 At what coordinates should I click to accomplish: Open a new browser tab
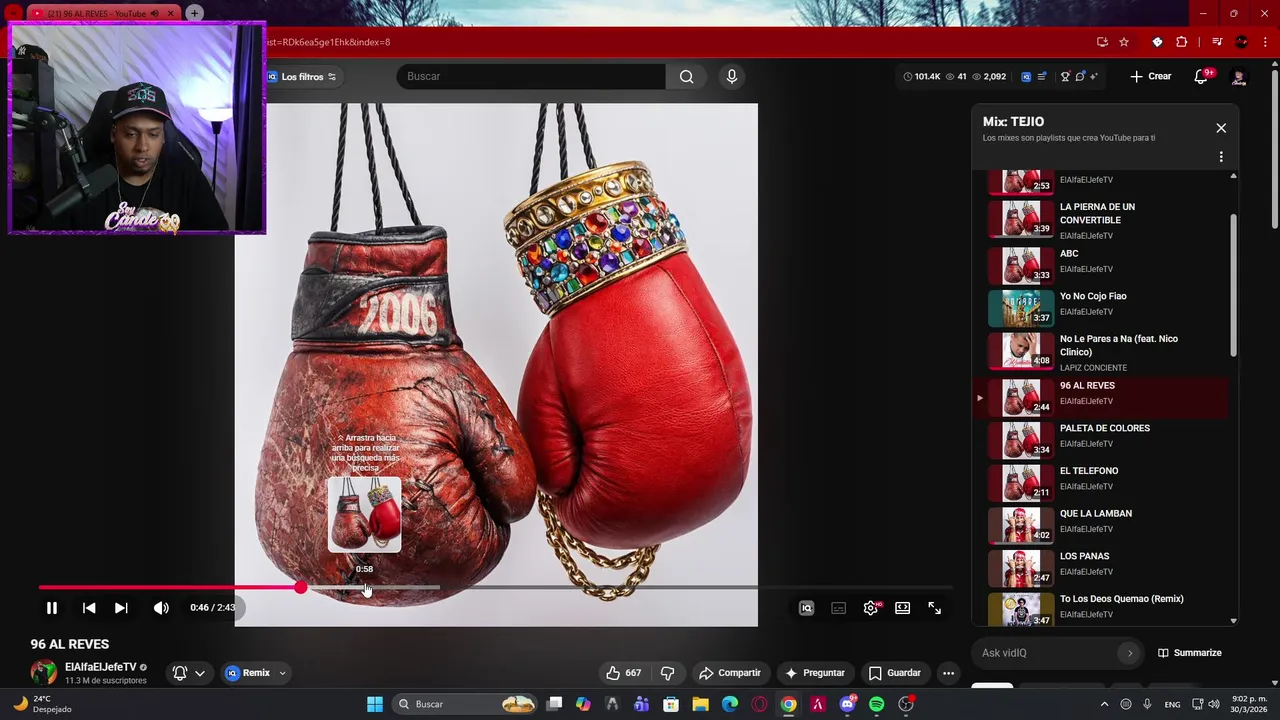194,13
